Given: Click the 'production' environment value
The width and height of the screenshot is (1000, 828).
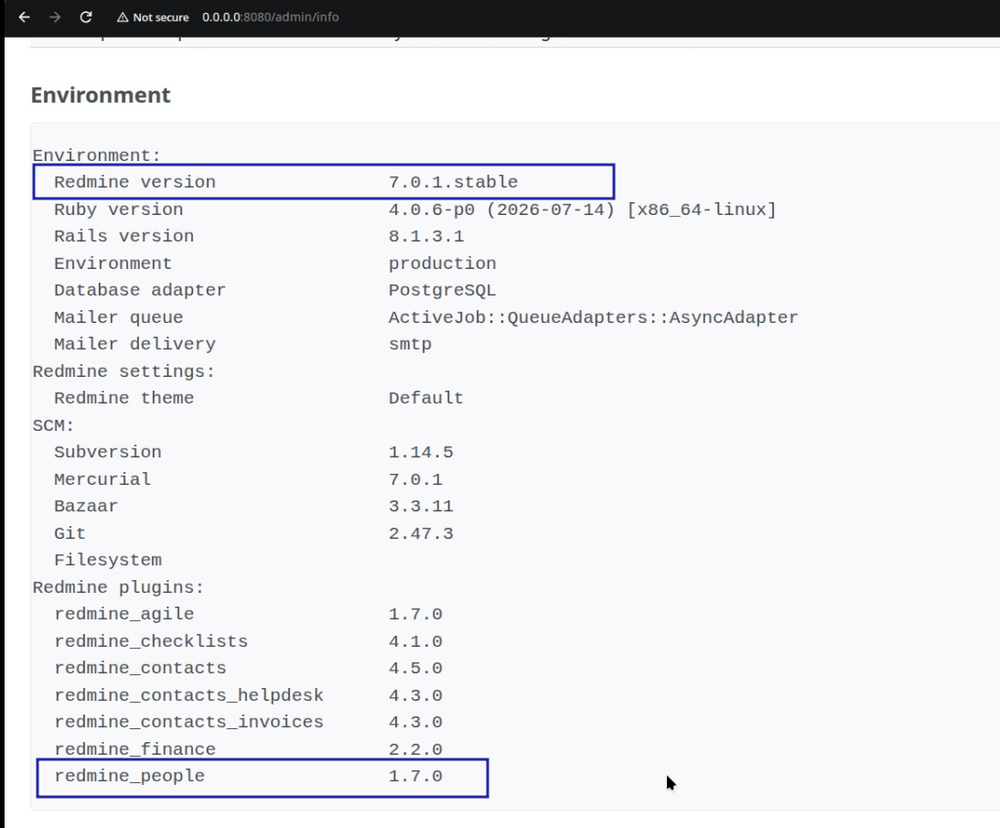Looking at the screenshot, I should (x=442, y=264).
